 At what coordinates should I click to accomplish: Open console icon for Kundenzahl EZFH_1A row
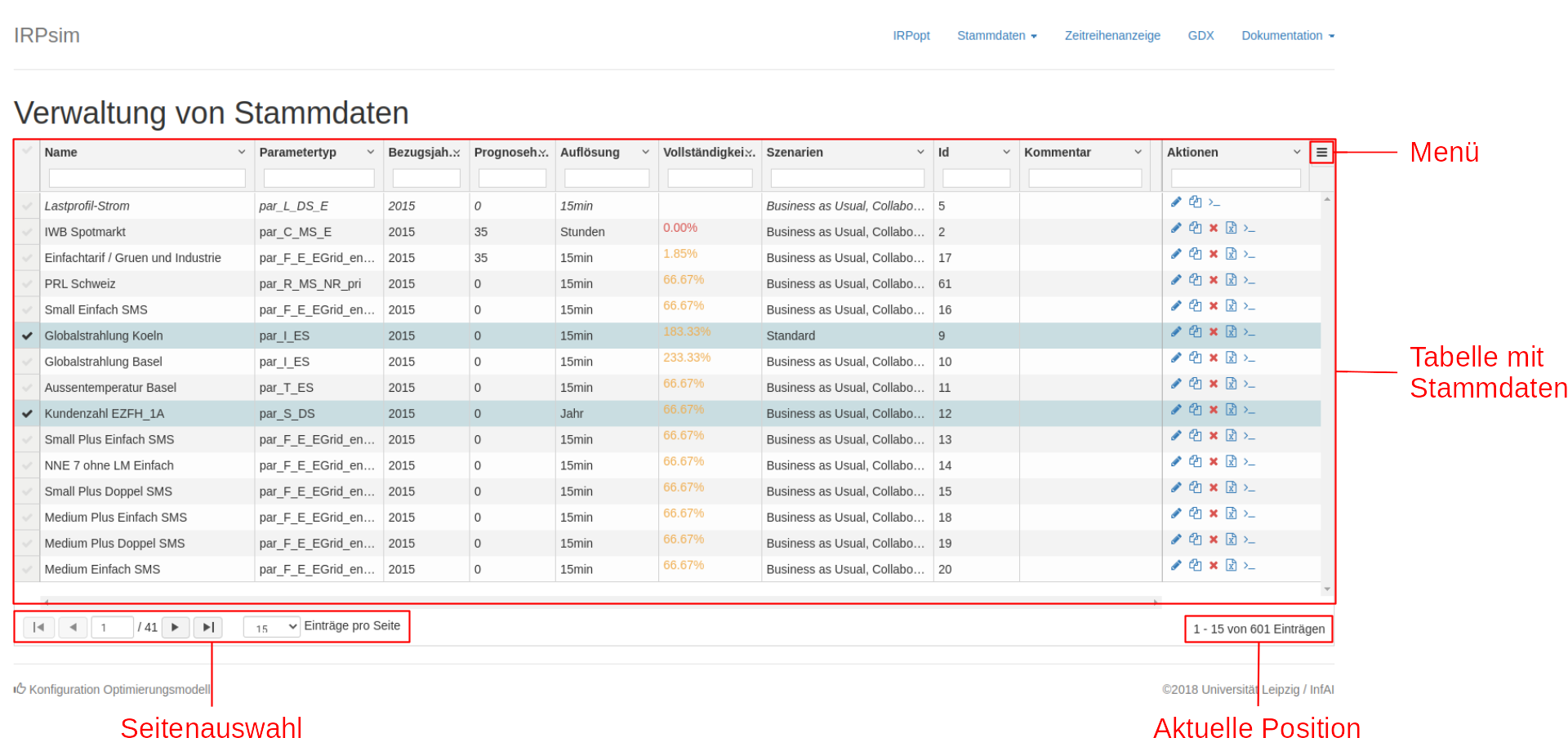[1249, 410]
